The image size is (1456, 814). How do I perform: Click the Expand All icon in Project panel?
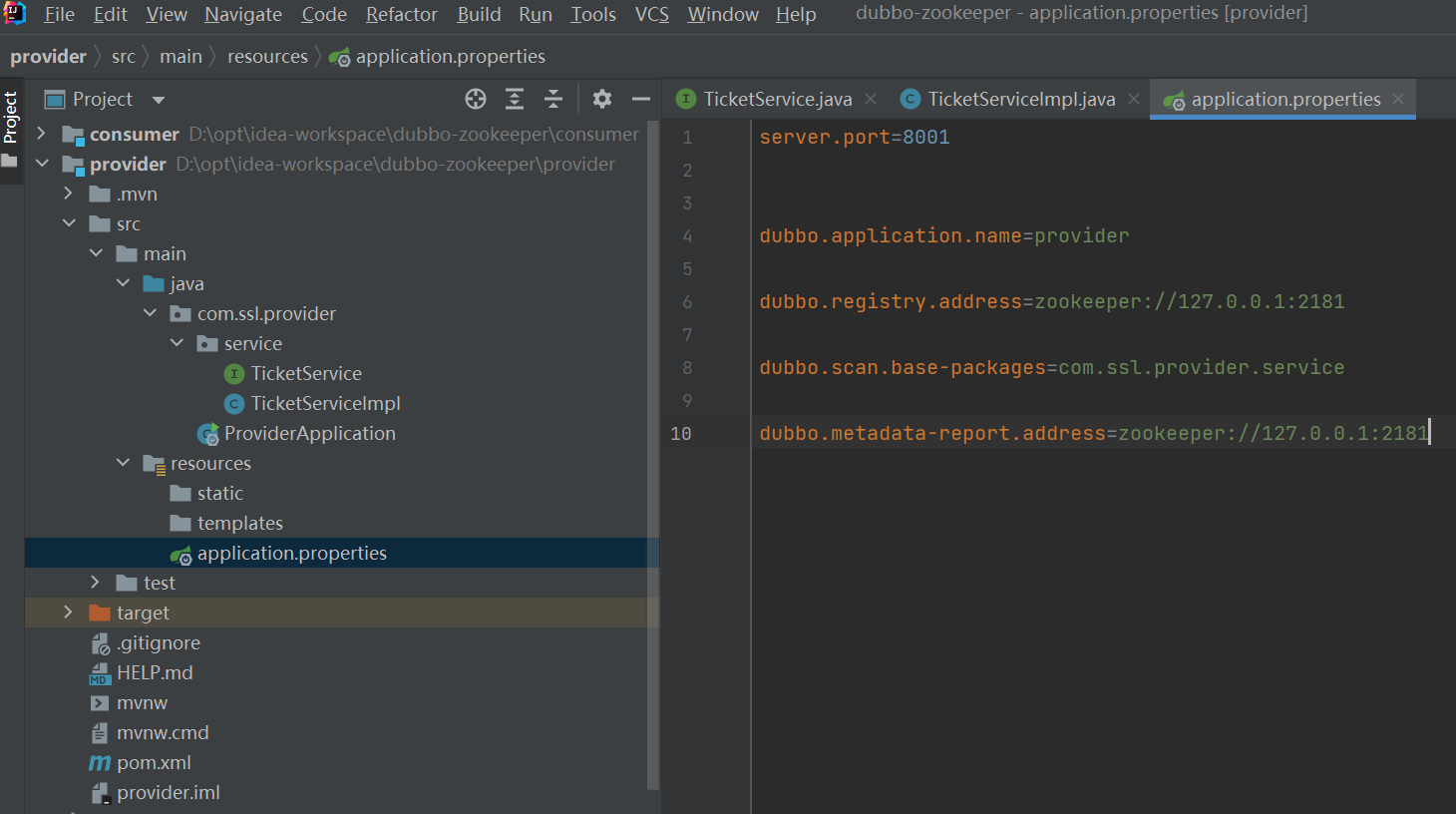515,99
